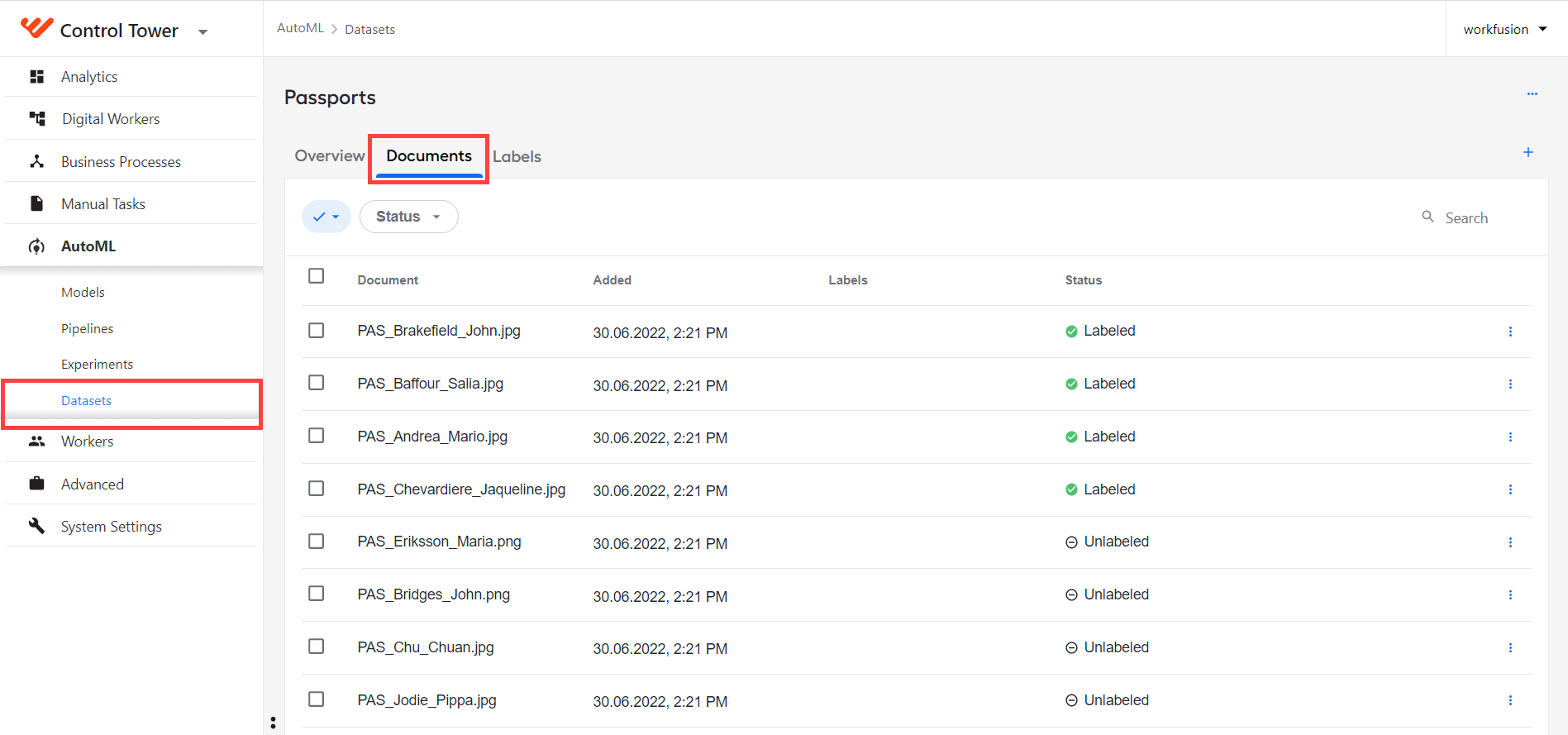This screenshot has height=735, width=1568.
Task: Open the PAS_Brakefield_John.jpg document
Action: [439, 331]
